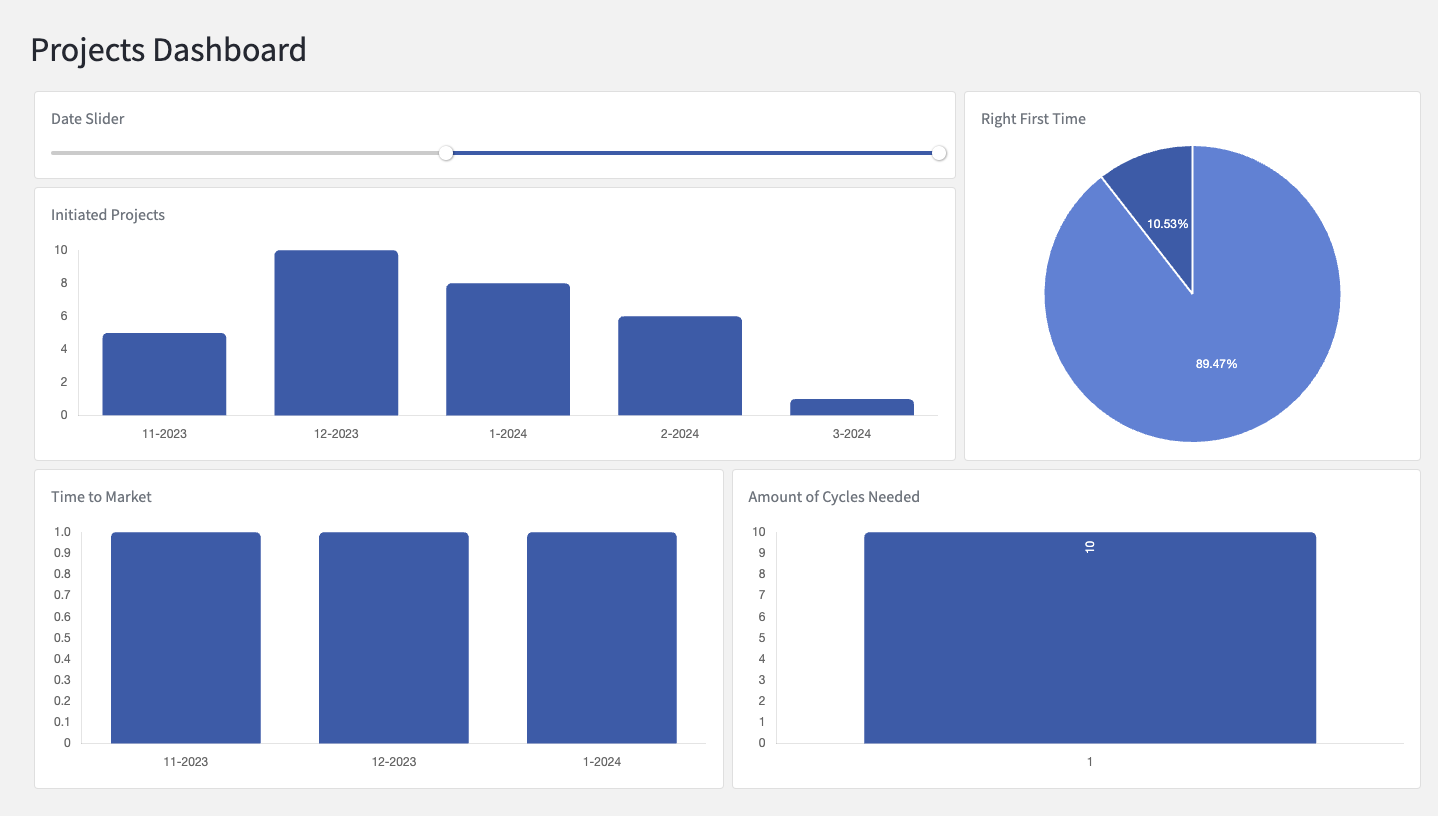Viewport: 1438px width, 816px height.
Task: Click the 11-2023 bar in Time to Market
Action: 186,638
